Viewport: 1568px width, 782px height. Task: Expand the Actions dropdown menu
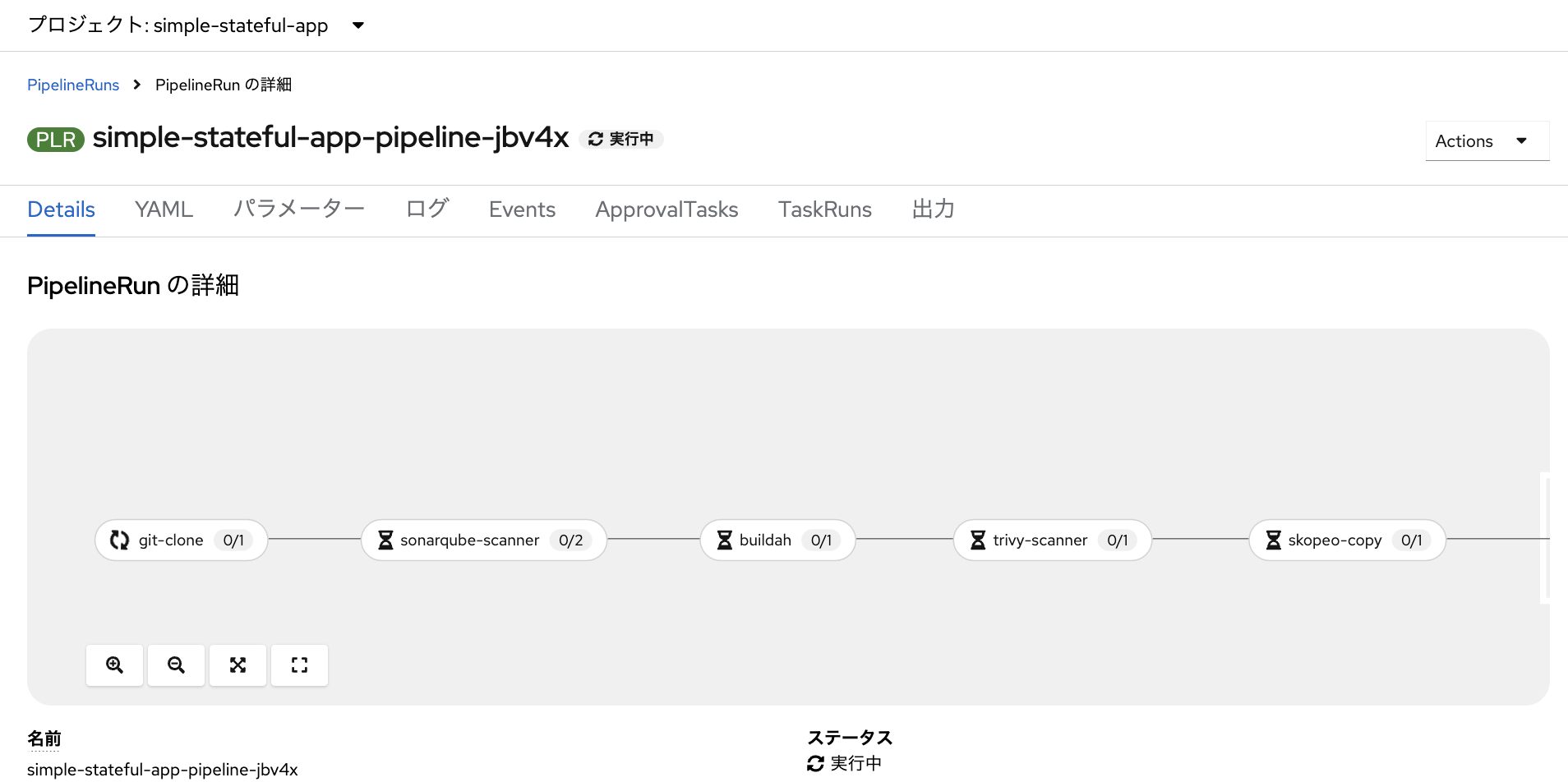coord(1487,141)
